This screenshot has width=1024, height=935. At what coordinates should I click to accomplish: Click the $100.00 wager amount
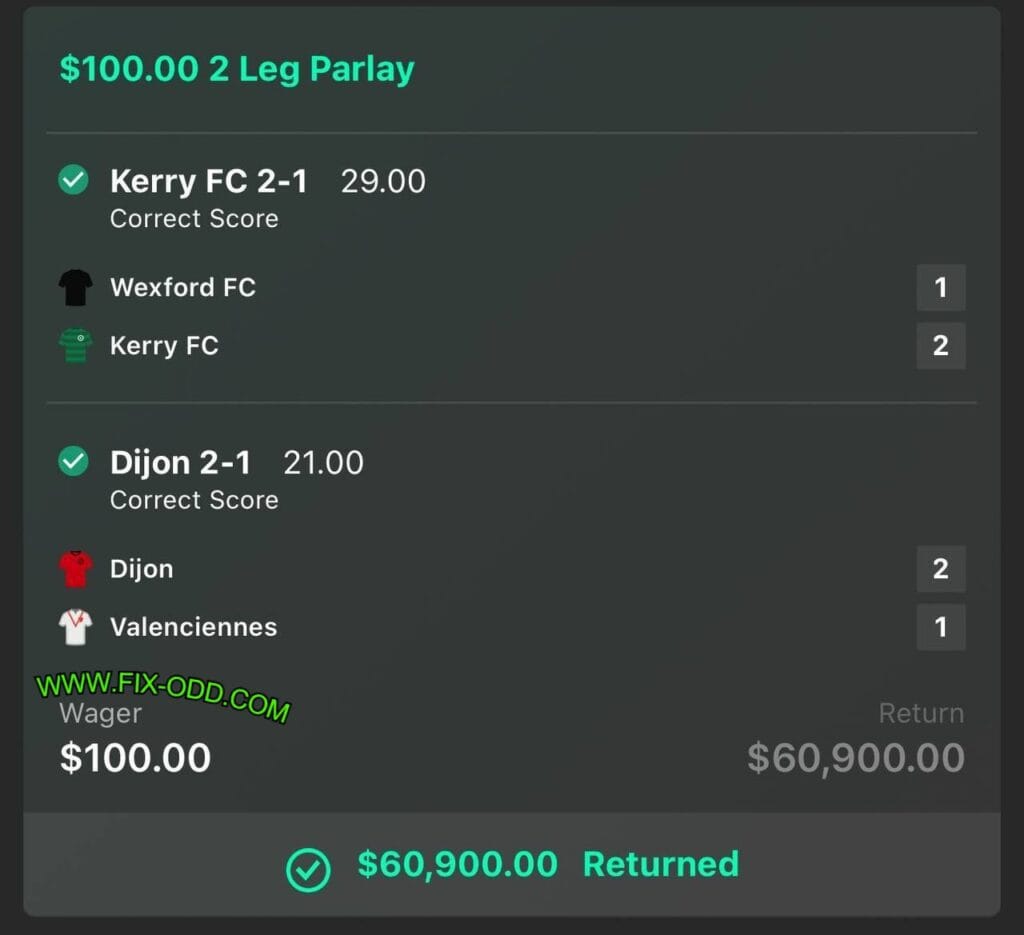pyautogui.click(x=135, y=757)
